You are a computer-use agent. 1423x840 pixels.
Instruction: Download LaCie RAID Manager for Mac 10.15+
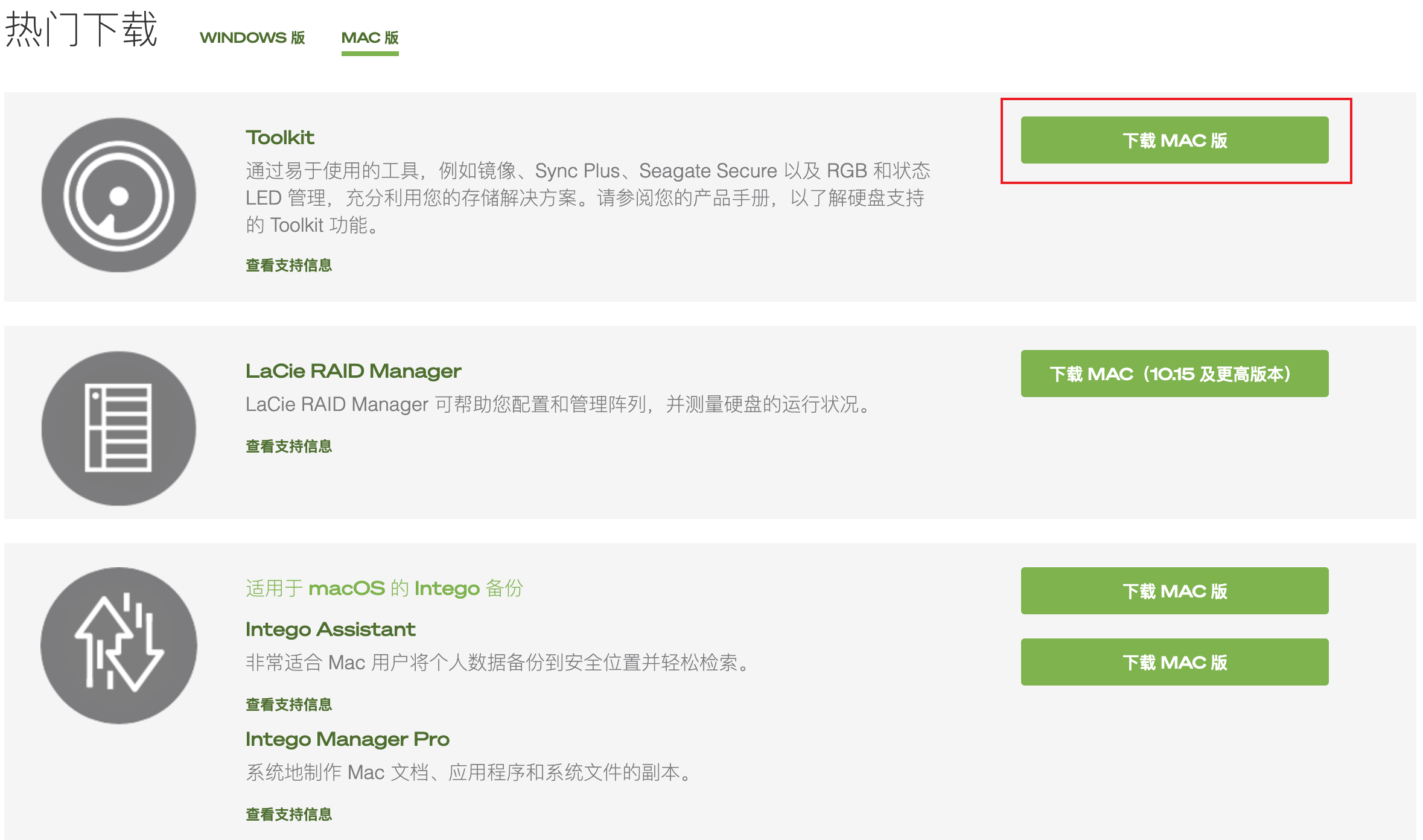tap(1174, 374)
